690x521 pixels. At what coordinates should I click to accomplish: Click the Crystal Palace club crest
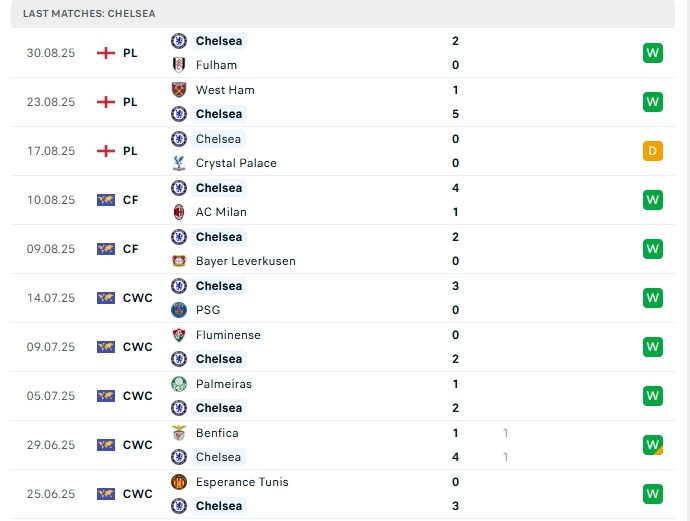[x=179, y=163]
